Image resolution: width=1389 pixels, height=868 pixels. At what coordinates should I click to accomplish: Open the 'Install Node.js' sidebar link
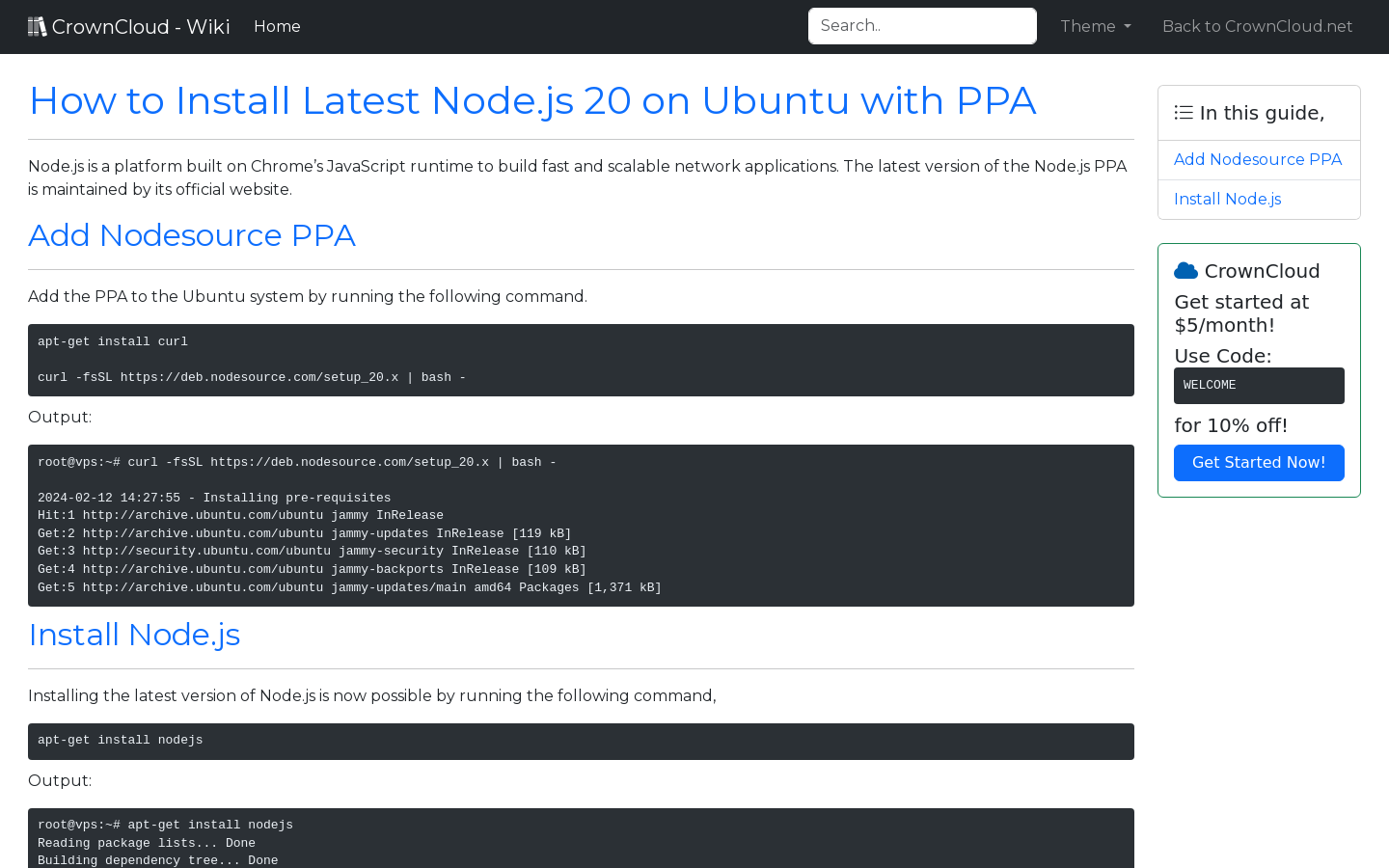coord(1227,199)
